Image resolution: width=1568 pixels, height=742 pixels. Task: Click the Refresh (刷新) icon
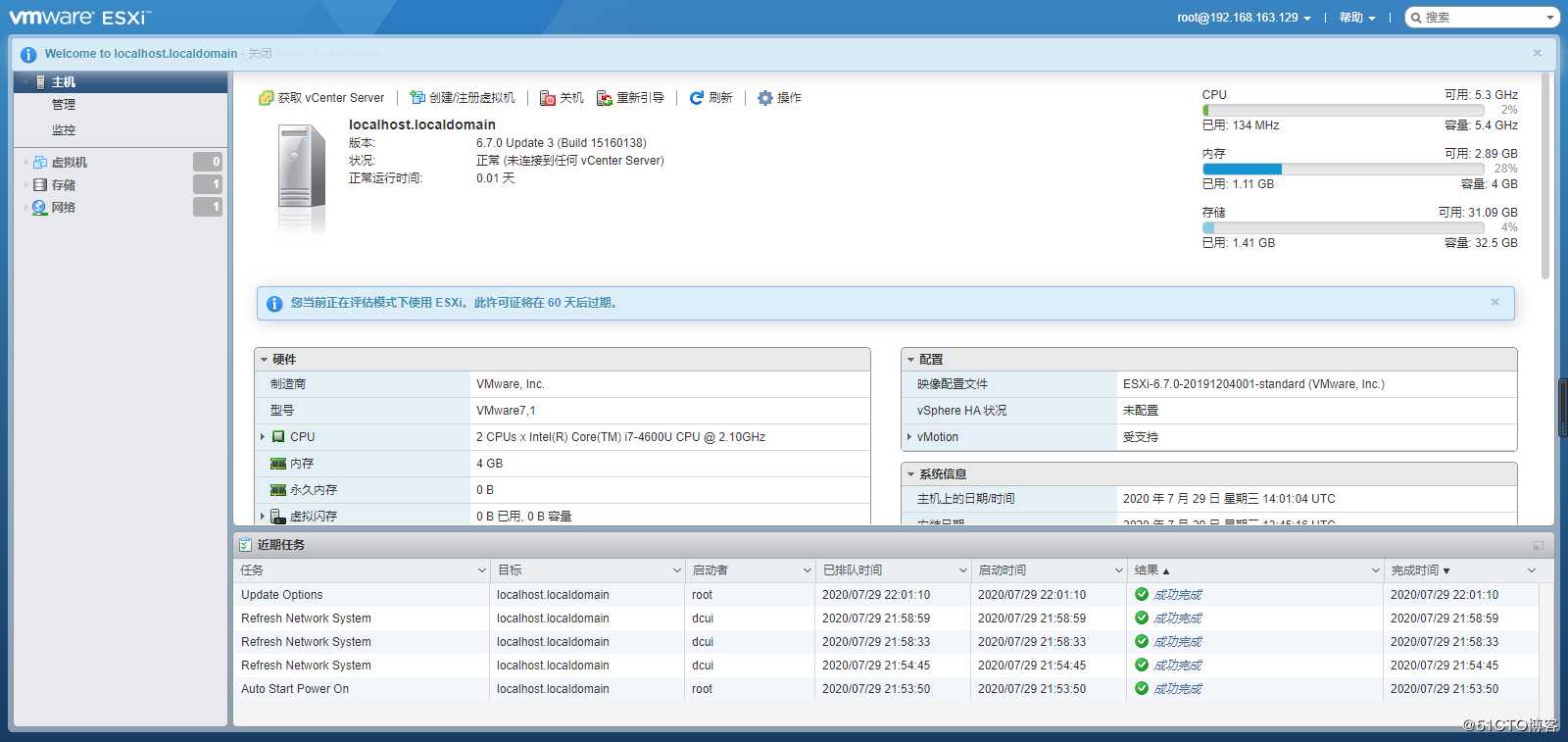[697, 98]
